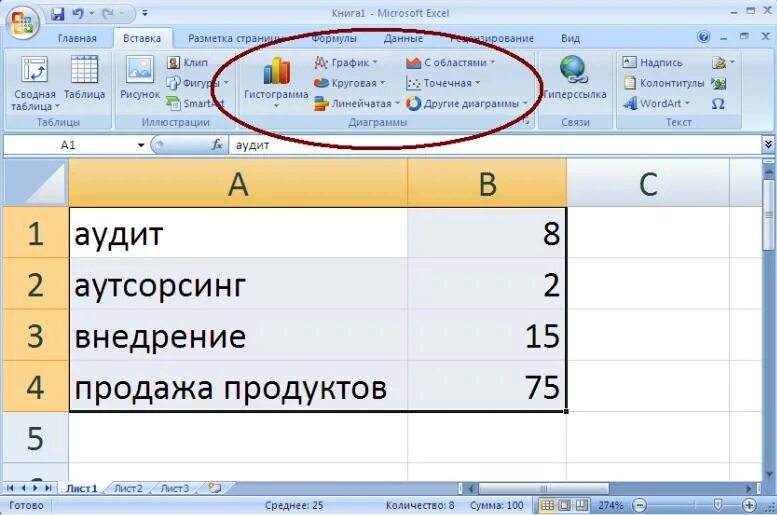
Task: Insert a Таблица from the Таблицы group
Action: pyautogui.click(x=84, y=78)
